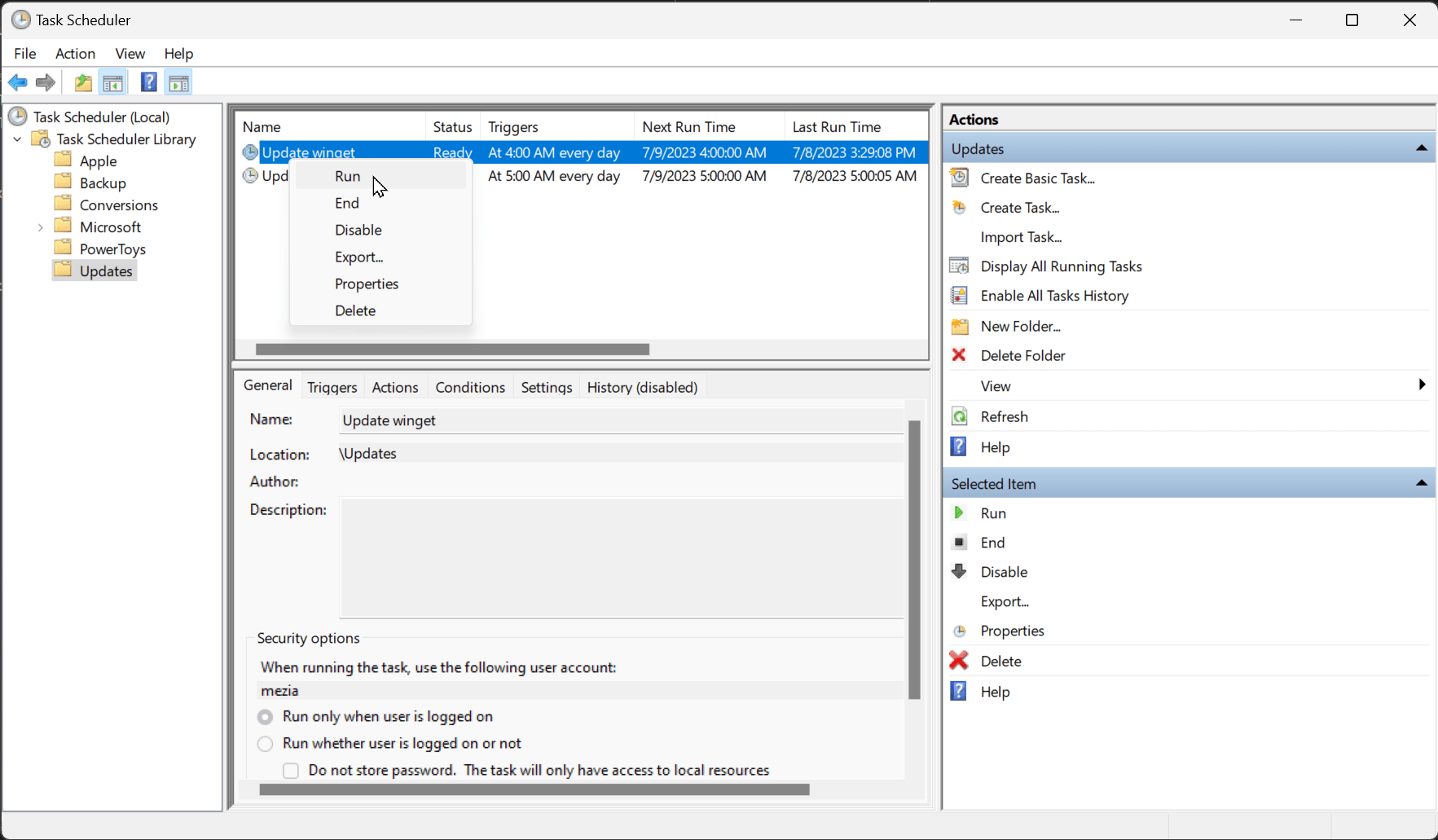Image resolution: width=1438 pixels, height=840 pixels.
Task: Switch to the Triggers tab
Action: pyautogui.click(x=332, y=387)
